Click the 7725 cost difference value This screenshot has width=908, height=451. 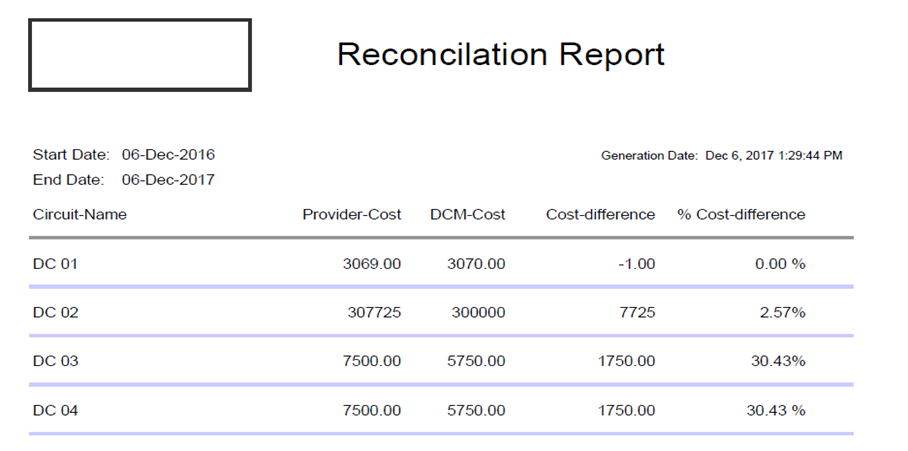point(637,312)
